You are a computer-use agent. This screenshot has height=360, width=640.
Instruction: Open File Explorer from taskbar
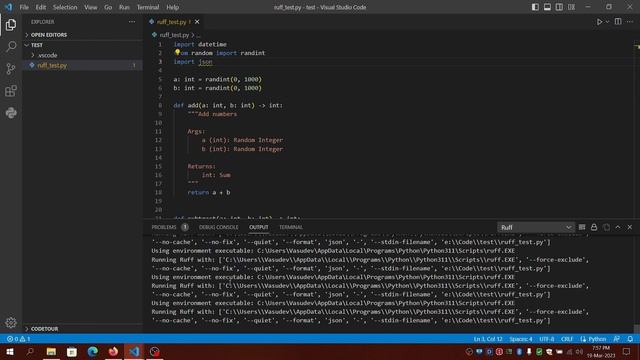pos(51,351)
